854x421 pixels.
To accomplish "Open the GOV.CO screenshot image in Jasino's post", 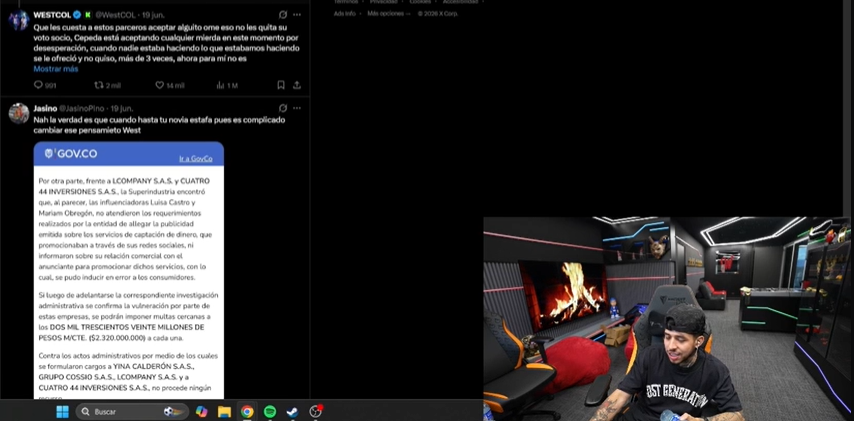I will pos(129,270).
